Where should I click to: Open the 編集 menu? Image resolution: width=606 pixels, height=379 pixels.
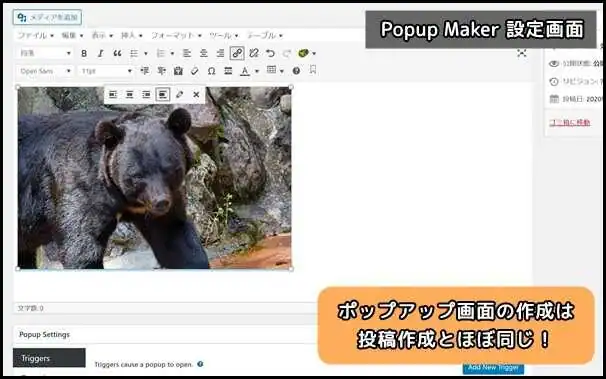tap(72, 36)
